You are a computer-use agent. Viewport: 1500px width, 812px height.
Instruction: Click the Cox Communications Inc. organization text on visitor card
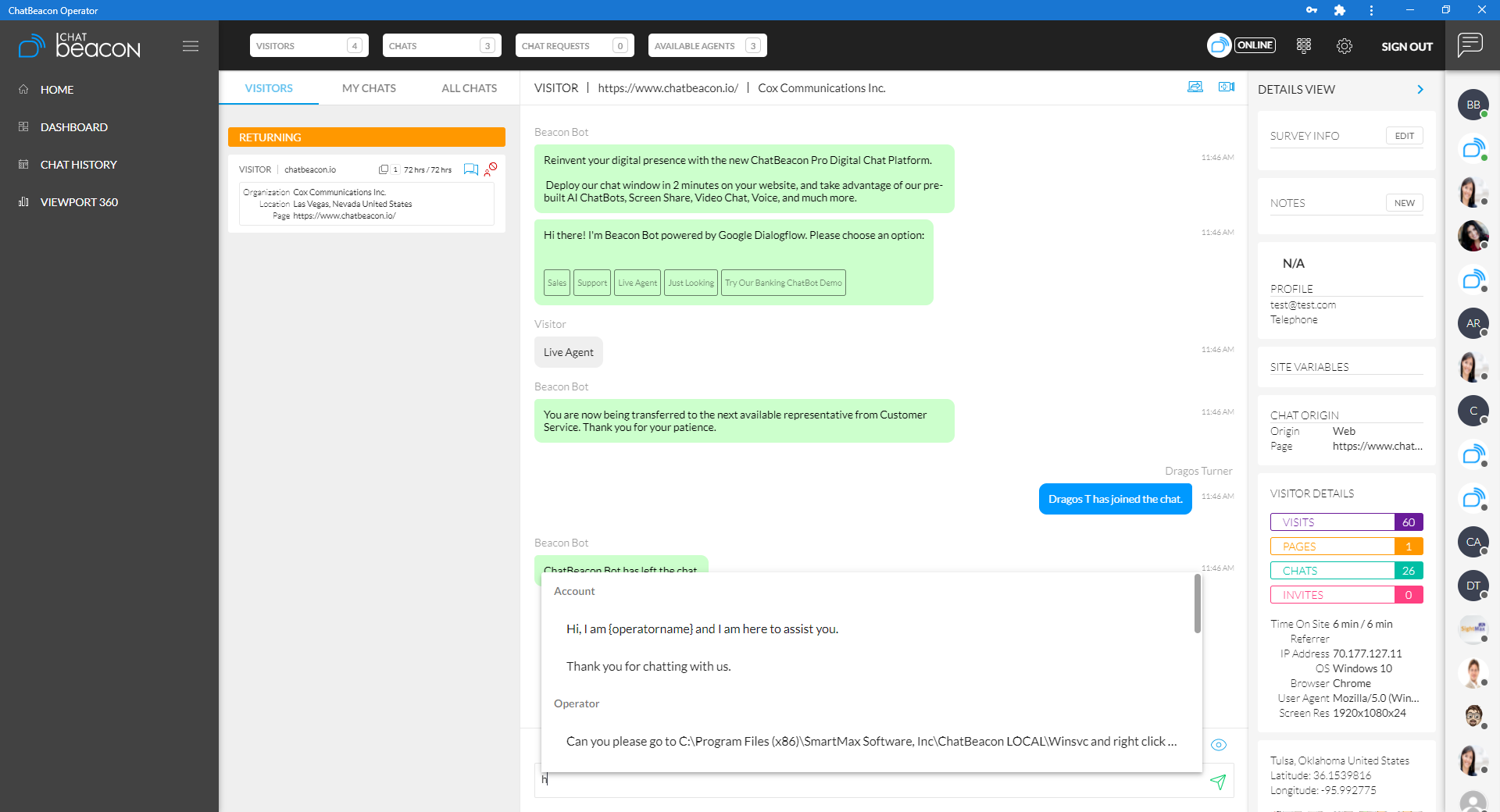(339, 192)
